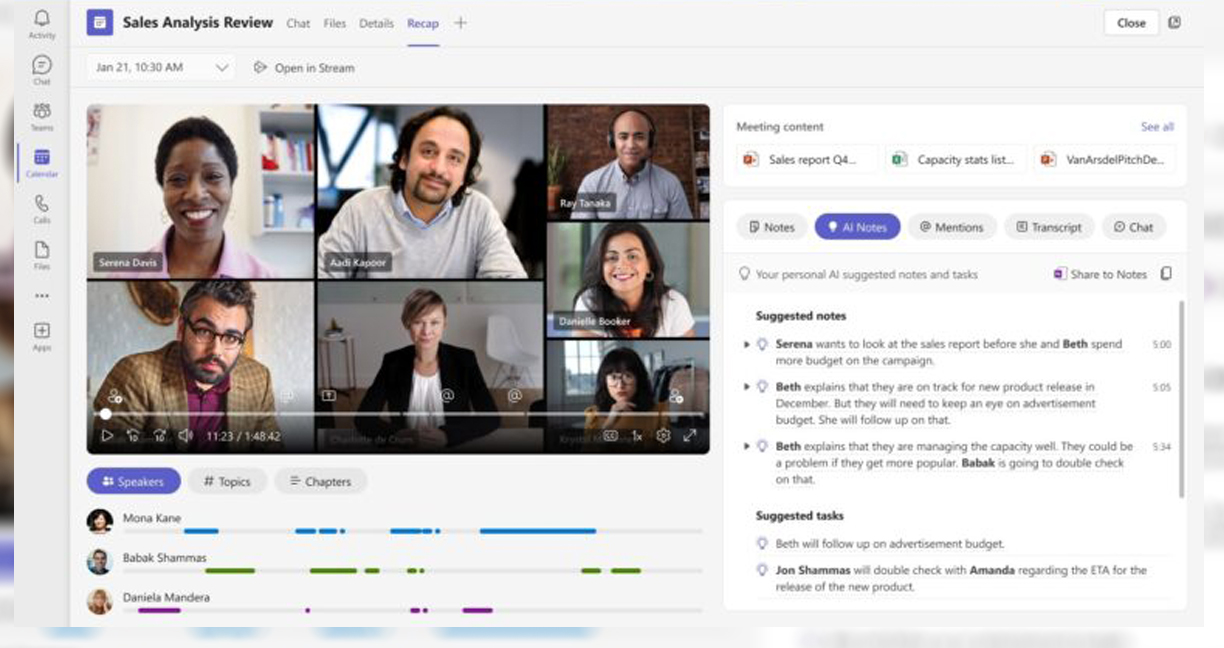Open the Apps store in the sidebar
1224x648 pixels.
pyautogui.click(x=41, y=336)
